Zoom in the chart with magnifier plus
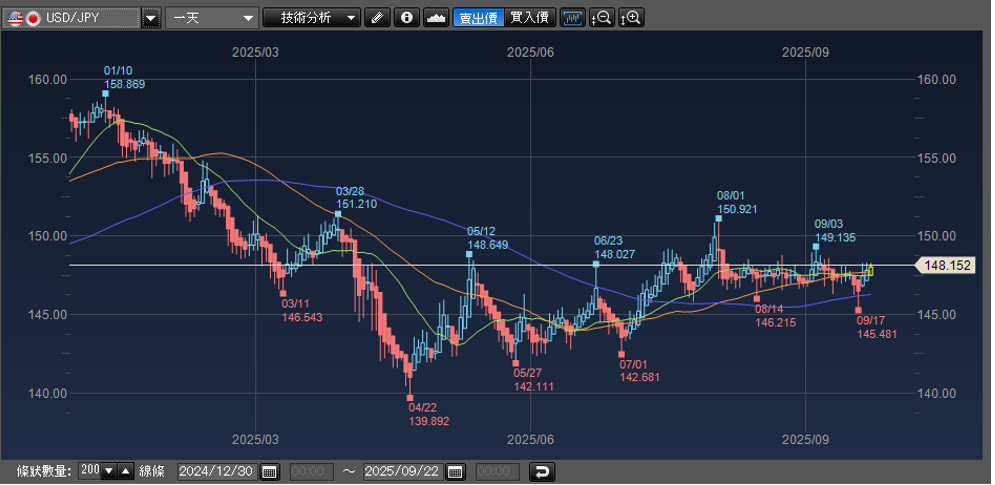Viewport: 995px width, 485px height. (x=632, y=18)
